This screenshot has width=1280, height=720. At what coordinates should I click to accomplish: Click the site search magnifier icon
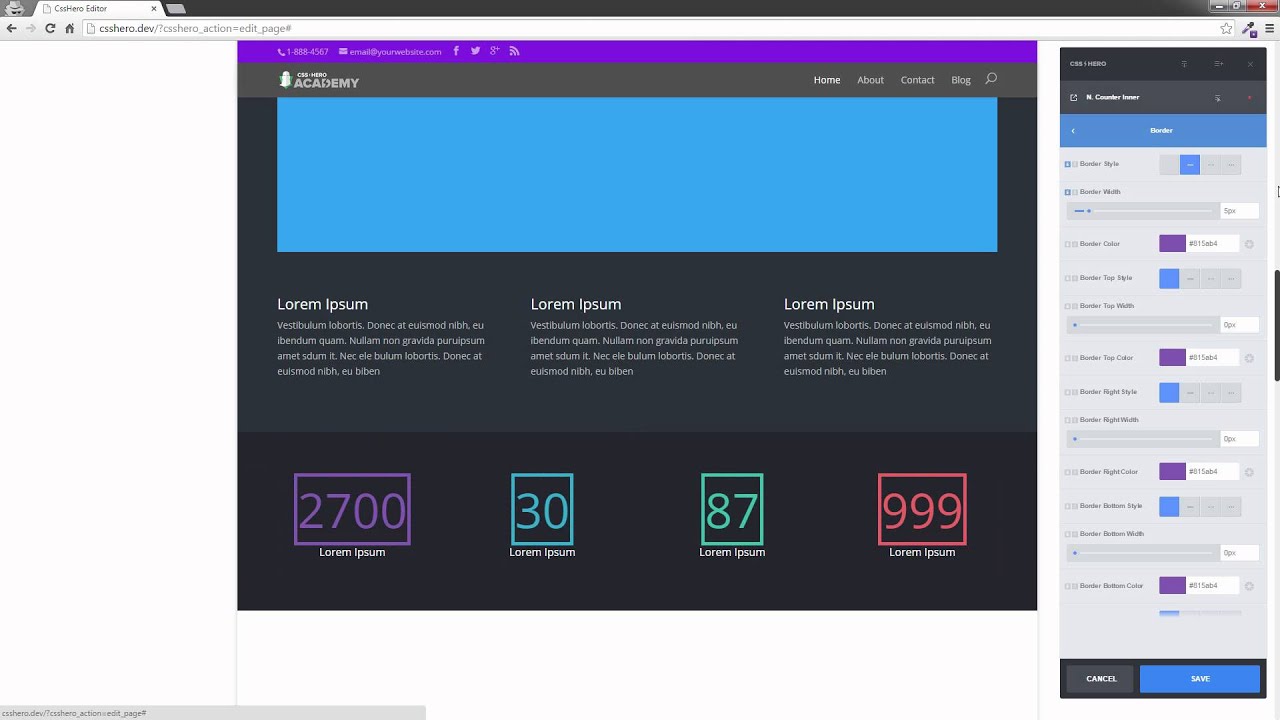[991, 79]
